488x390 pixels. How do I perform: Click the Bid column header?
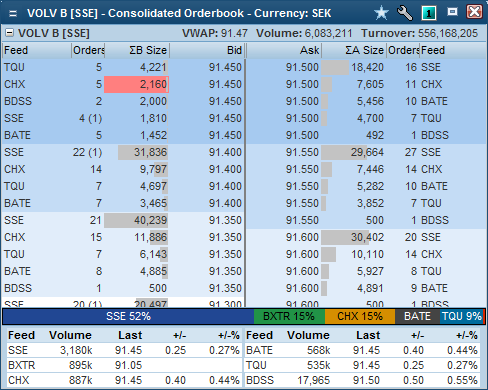coord(207,50)
